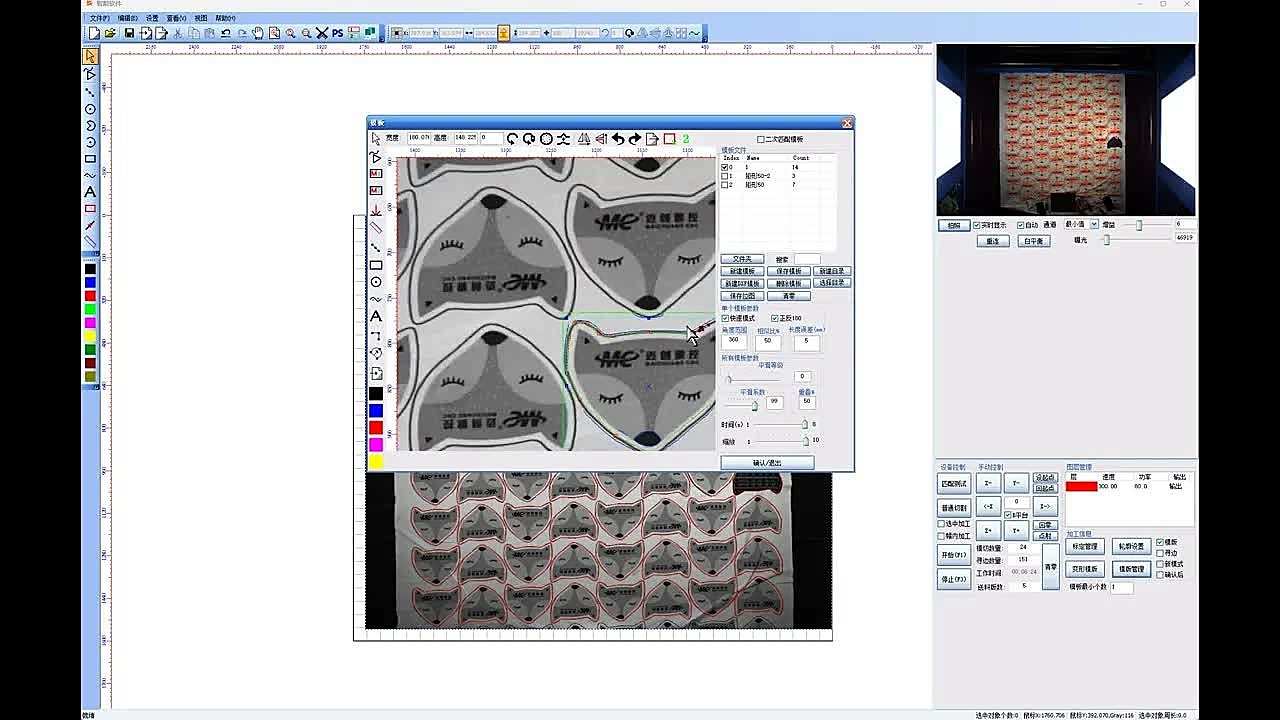This screenshot has height=720, width=1280.
Task: Click the redo arrow in template dialog toolbar
Action: pos(635,139)
